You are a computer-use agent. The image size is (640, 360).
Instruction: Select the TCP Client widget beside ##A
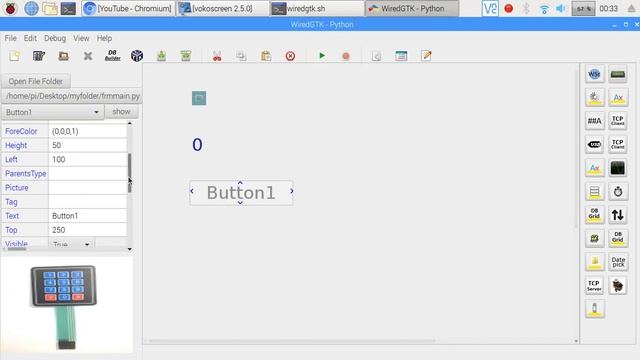point(618,121)
